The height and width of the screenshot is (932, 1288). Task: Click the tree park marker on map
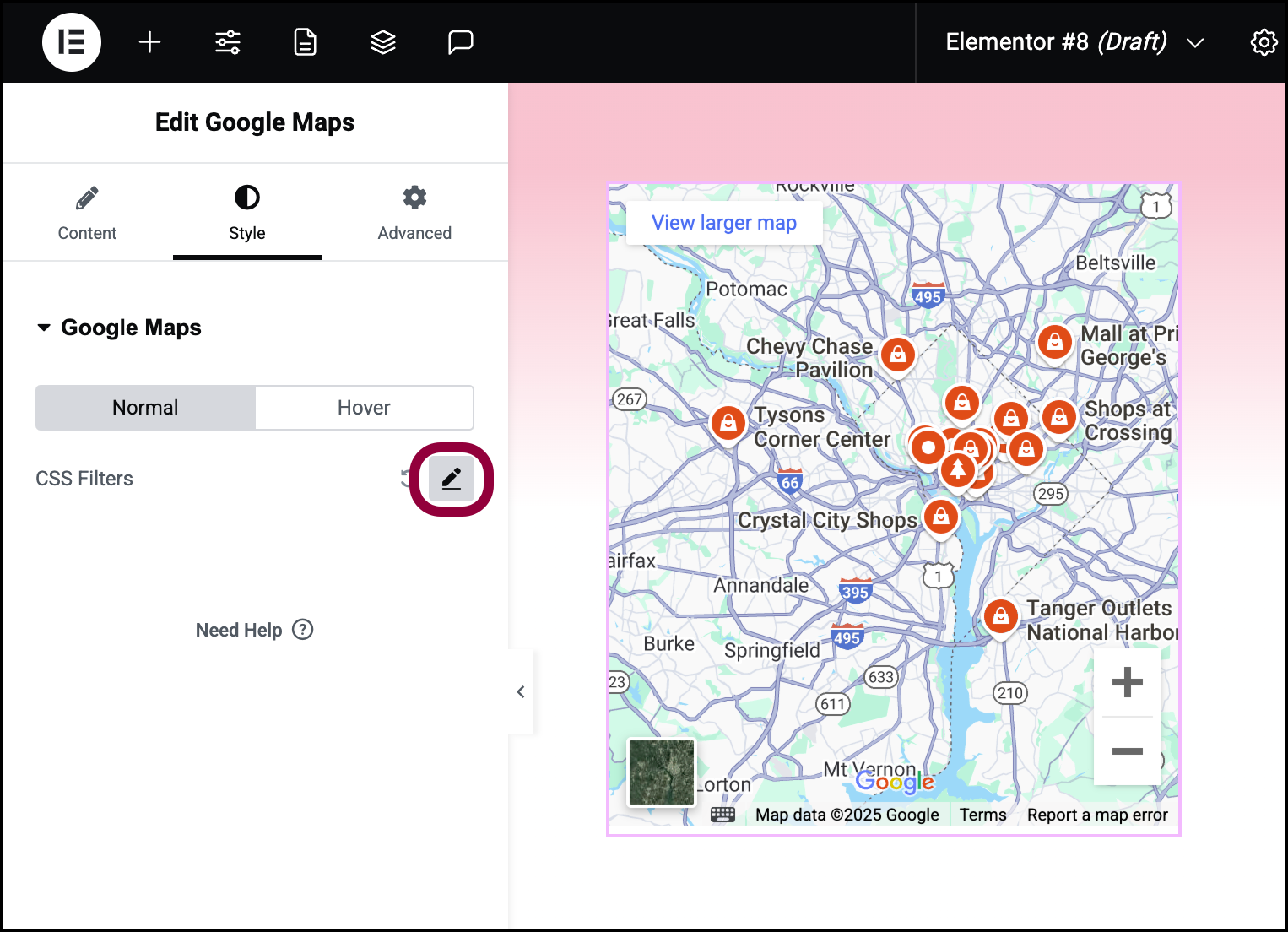click(958, 469)
